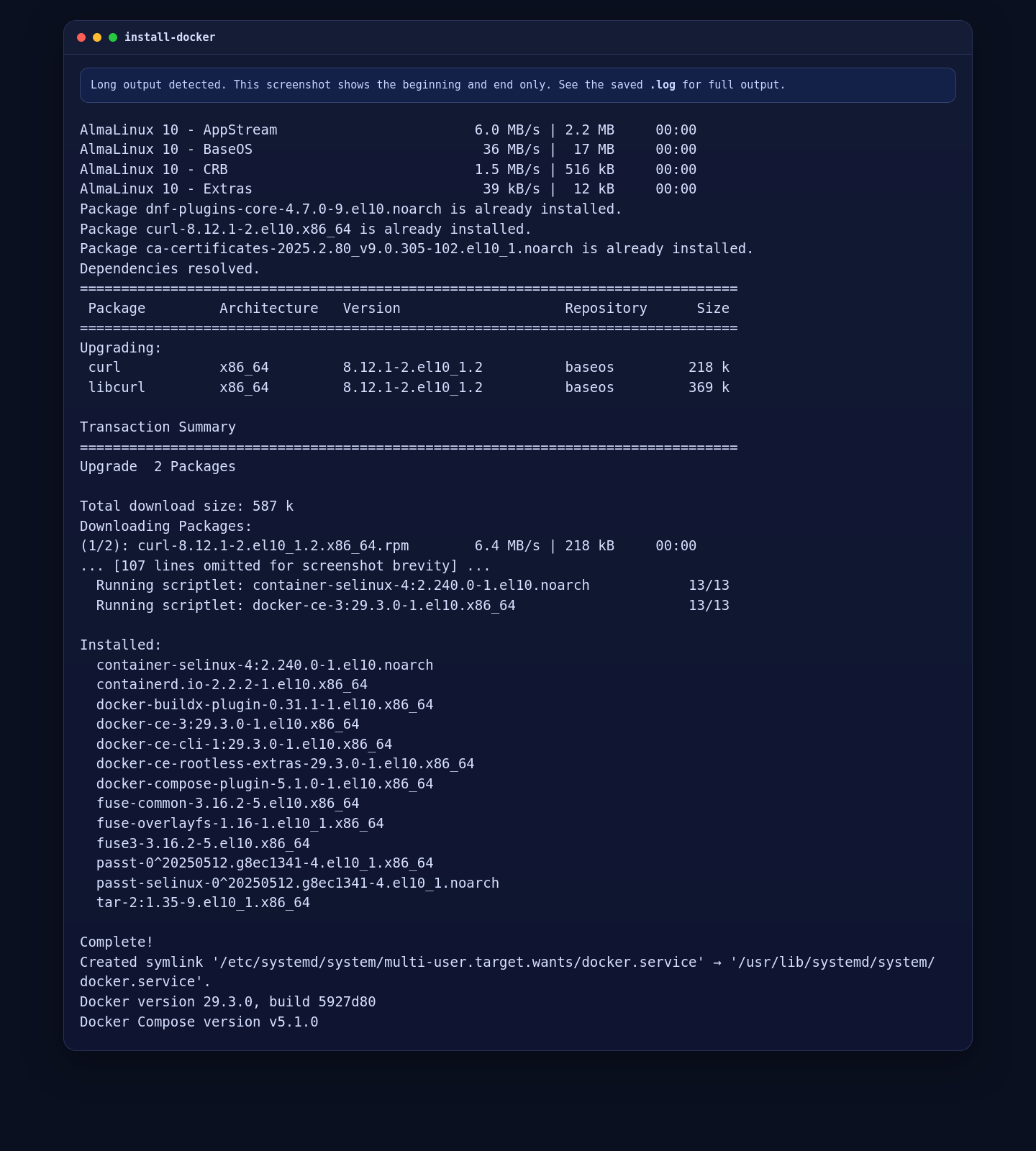Click the curl upgrade table row
1036x1151 pixels.
(409, 368)
